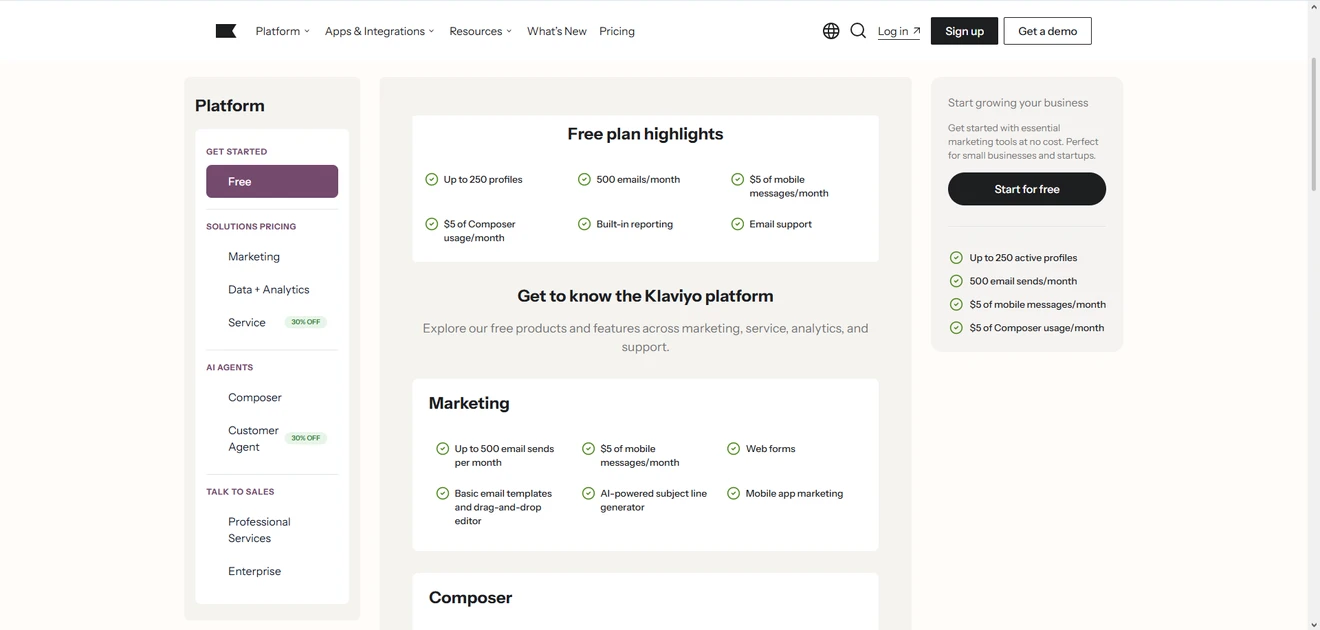Image resolution: width=1320 pixels, height=630 pixels.
Task: Open Enterprise sidebar link
Action: click(x=254, y=572)
